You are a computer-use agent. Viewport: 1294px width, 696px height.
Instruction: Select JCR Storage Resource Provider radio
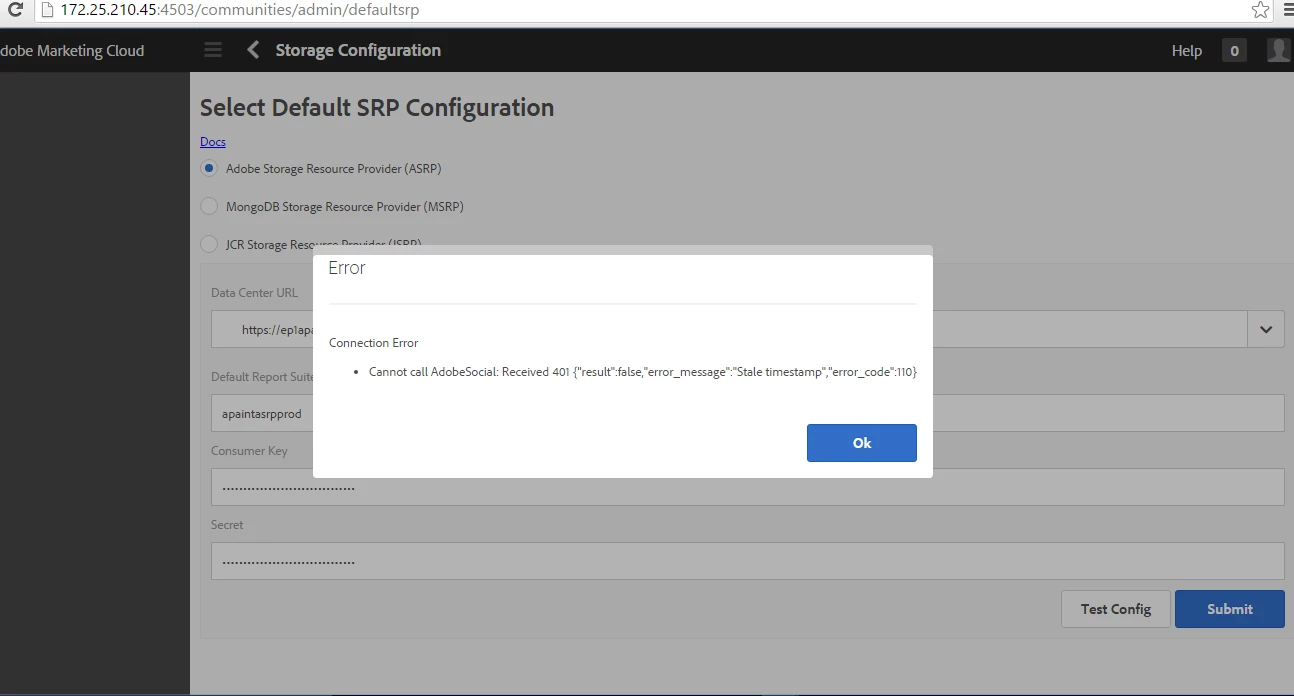click(x=209, y=244)
